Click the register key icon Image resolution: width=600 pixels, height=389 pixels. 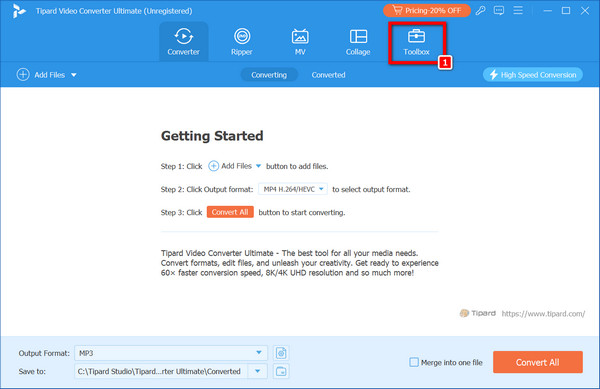(481, 11)
